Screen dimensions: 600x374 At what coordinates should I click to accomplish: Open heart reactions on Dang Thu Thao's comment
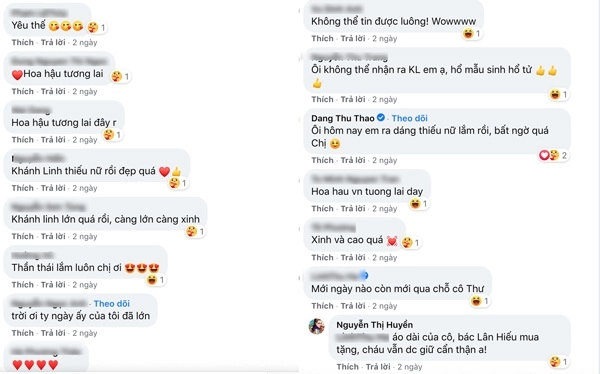[x=544, y=155]
